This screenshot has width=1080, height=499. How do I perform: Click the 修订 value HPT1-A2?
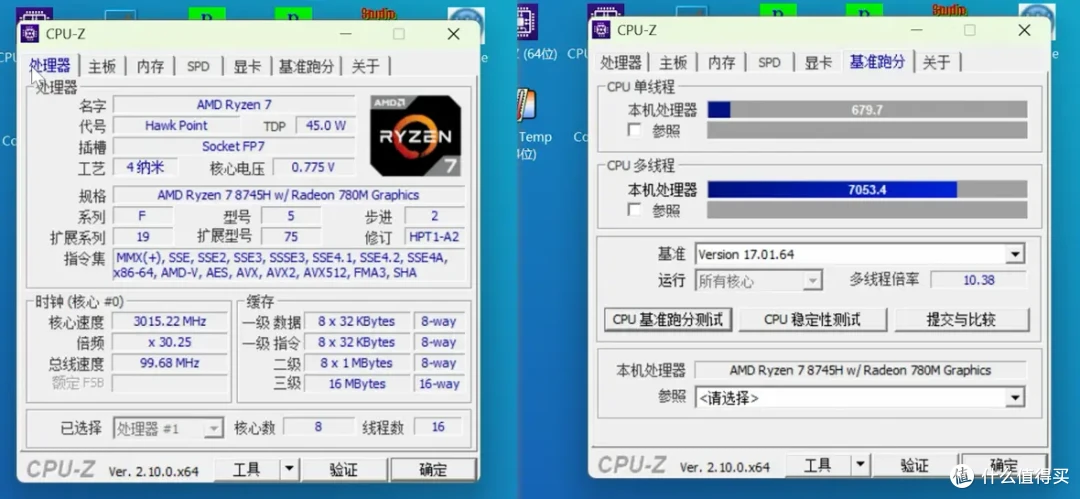[x=435, y=237]
